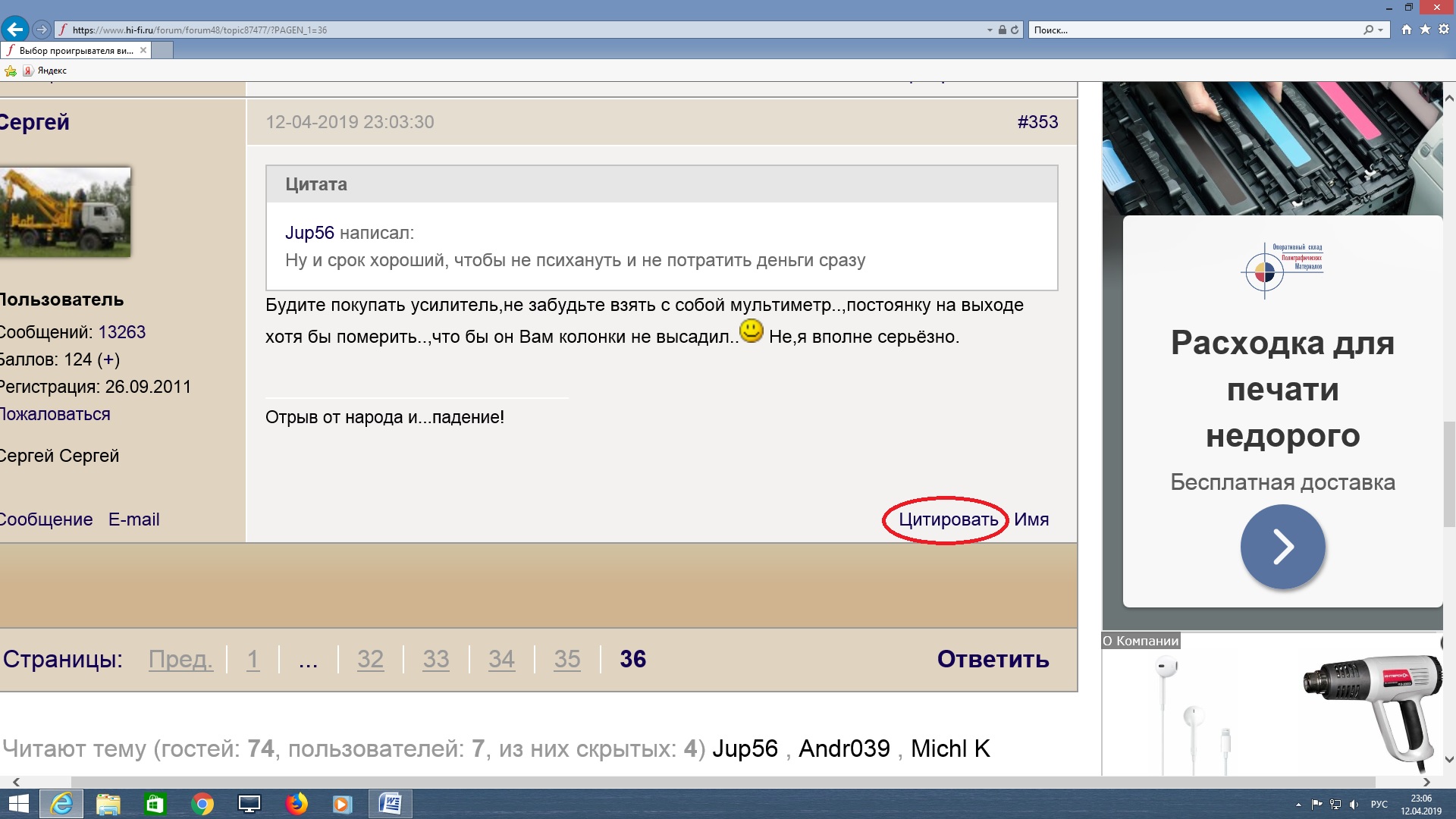The width and height of the screenshot is (1456, 819).
Task: Expand the address bar history dropdown
Action: (x=990, y=30)
